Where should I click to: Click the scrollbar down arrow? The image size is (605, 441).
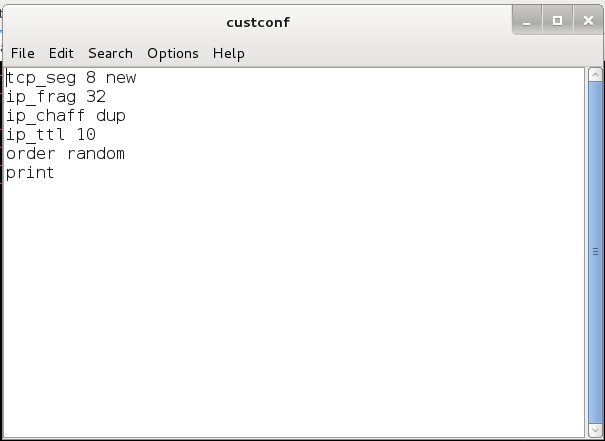pos(595,430)
